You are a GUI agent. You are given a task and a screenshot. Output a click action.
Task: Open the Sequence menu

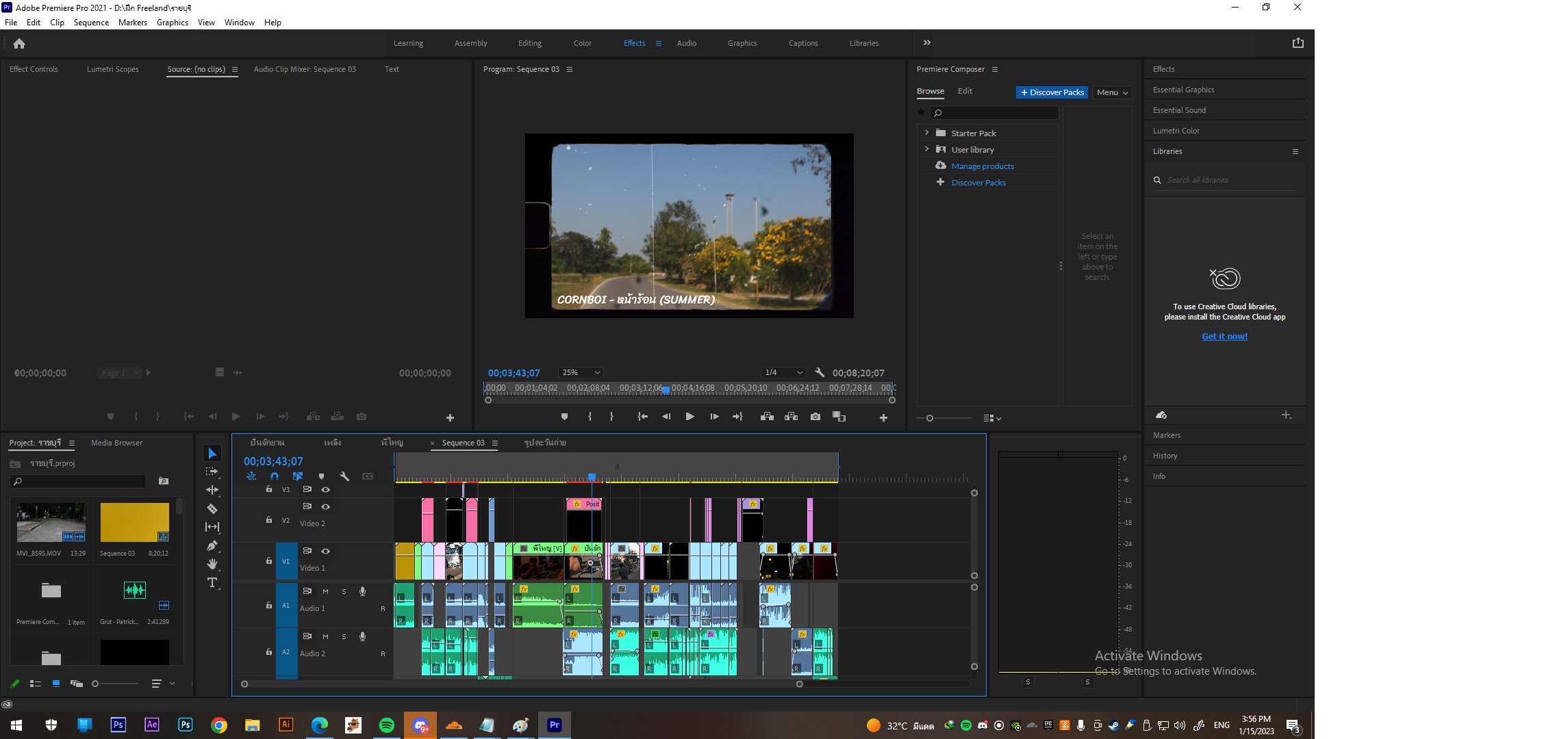coord(91,23)
